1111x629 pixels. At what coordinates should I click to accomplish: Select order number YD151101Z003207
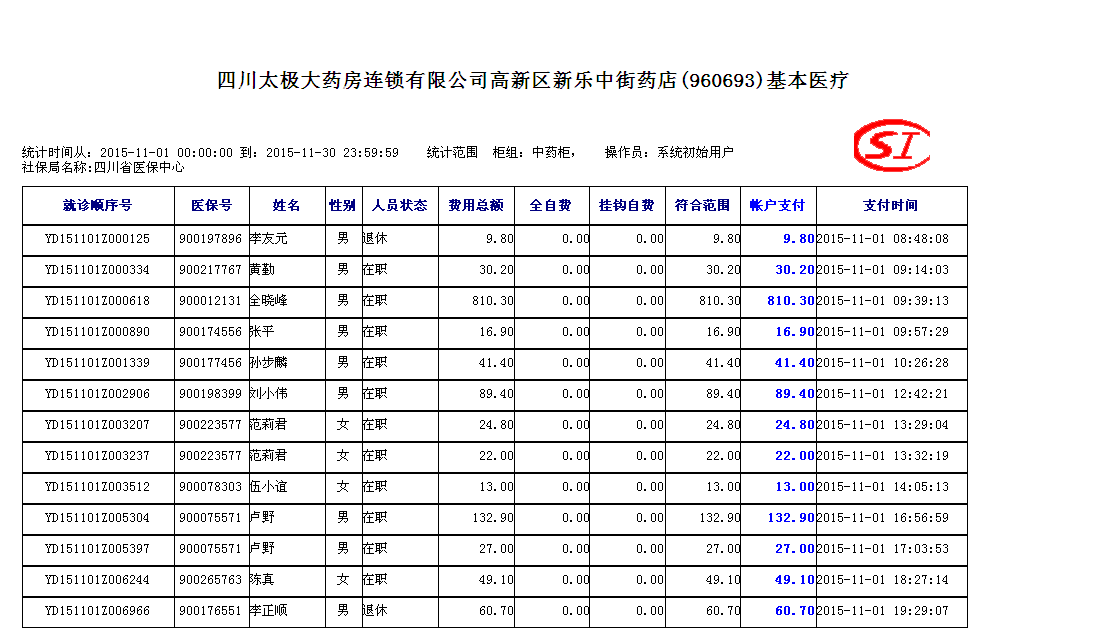point(98,425)
